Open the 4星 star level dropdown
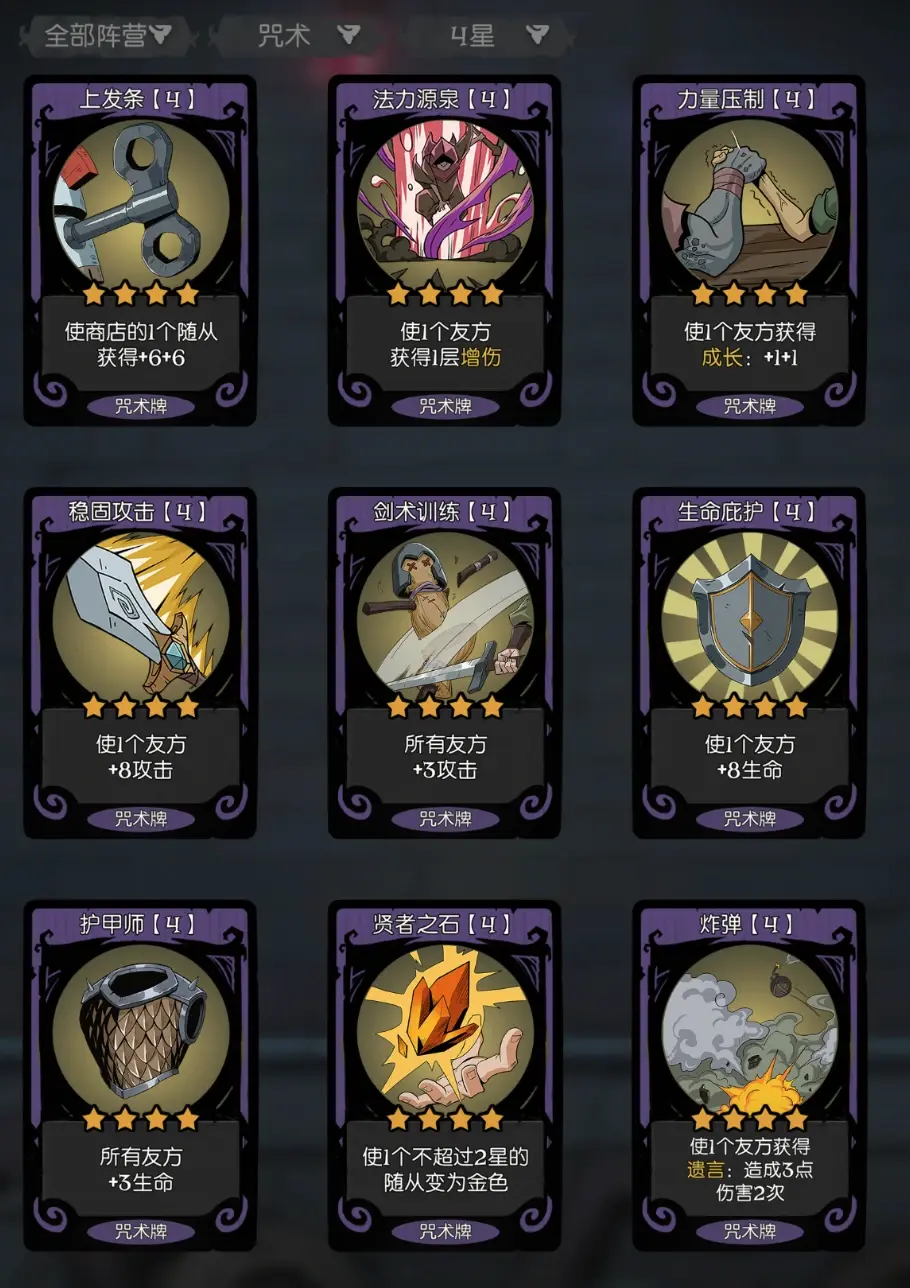This screenshot has height=1288, width=910. click(x=497, y=35)
